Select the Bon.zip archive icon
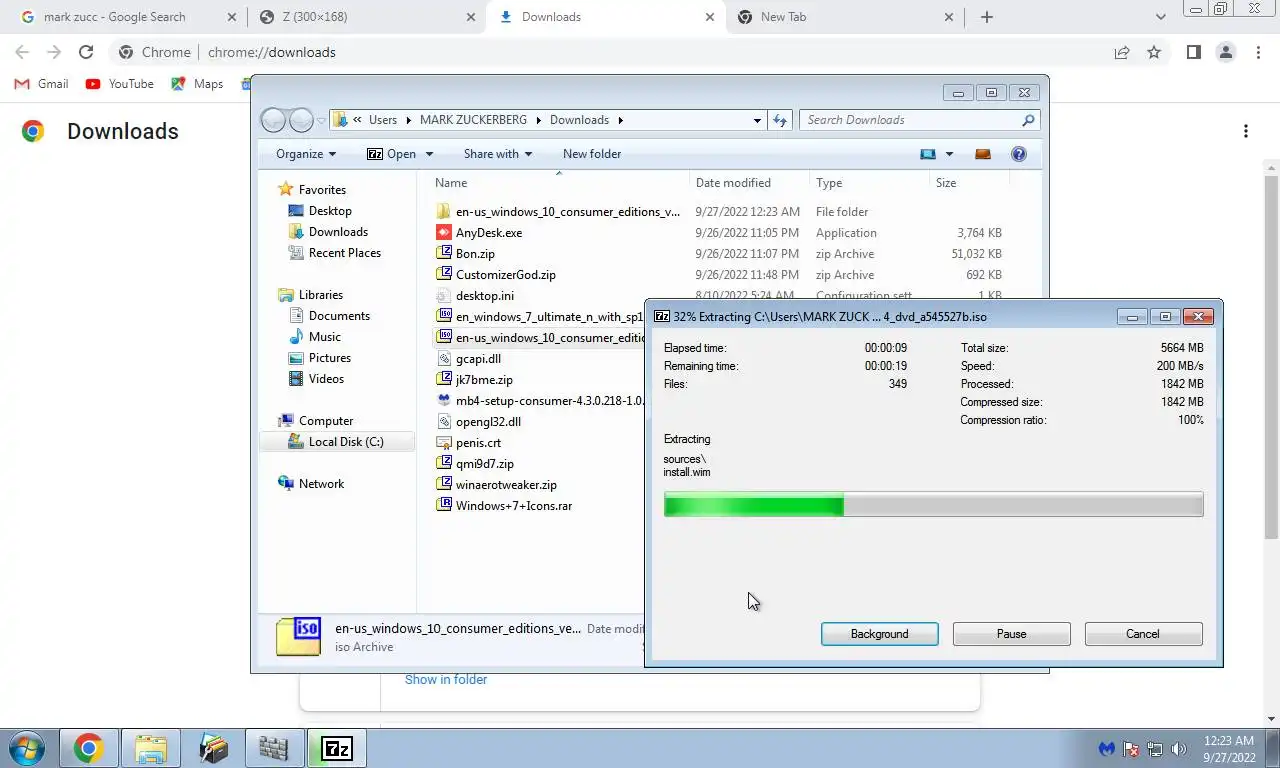This screenshot has height=768, width=1280. [x=445, y=253]
